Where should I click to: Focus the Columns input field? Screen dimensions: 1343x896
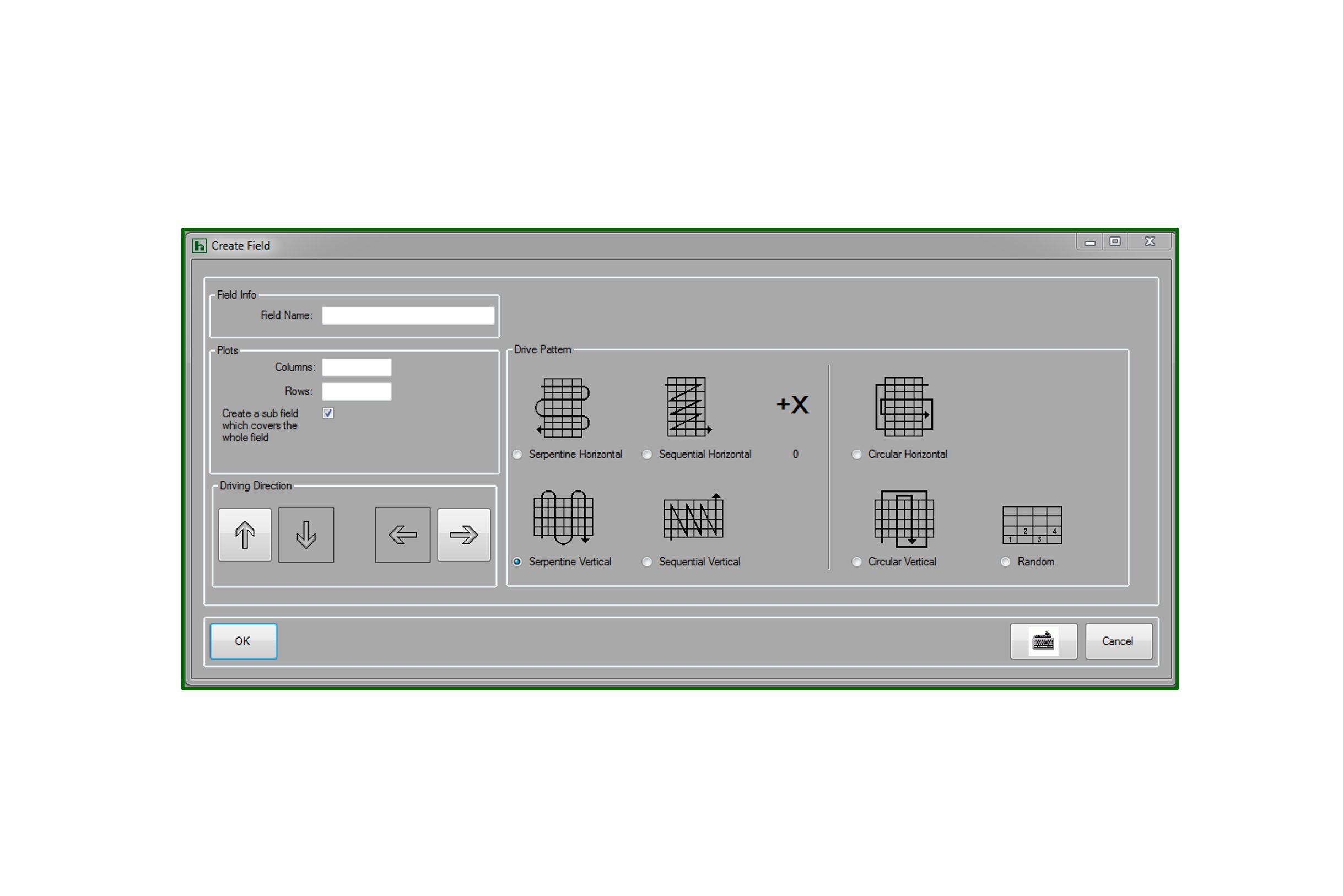tap(357, 368)
